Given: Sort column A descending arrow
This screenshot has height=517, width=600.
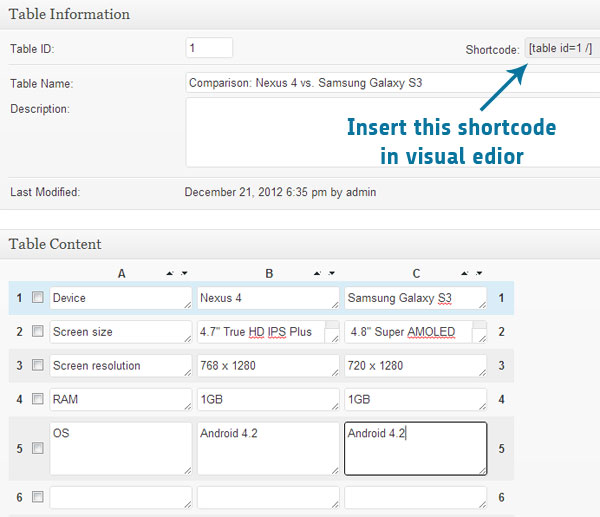Looking at the screenshot, I should coord(184,273).
